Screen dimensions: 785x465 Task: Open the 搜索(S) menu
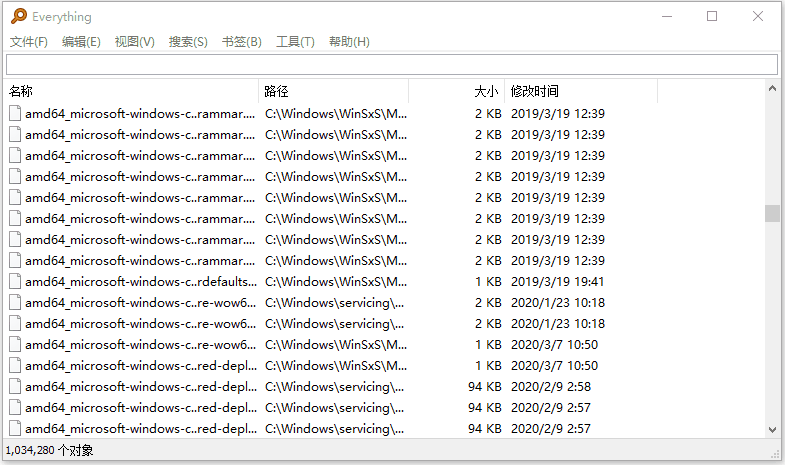pyautogui.click(x=188, y=42)
